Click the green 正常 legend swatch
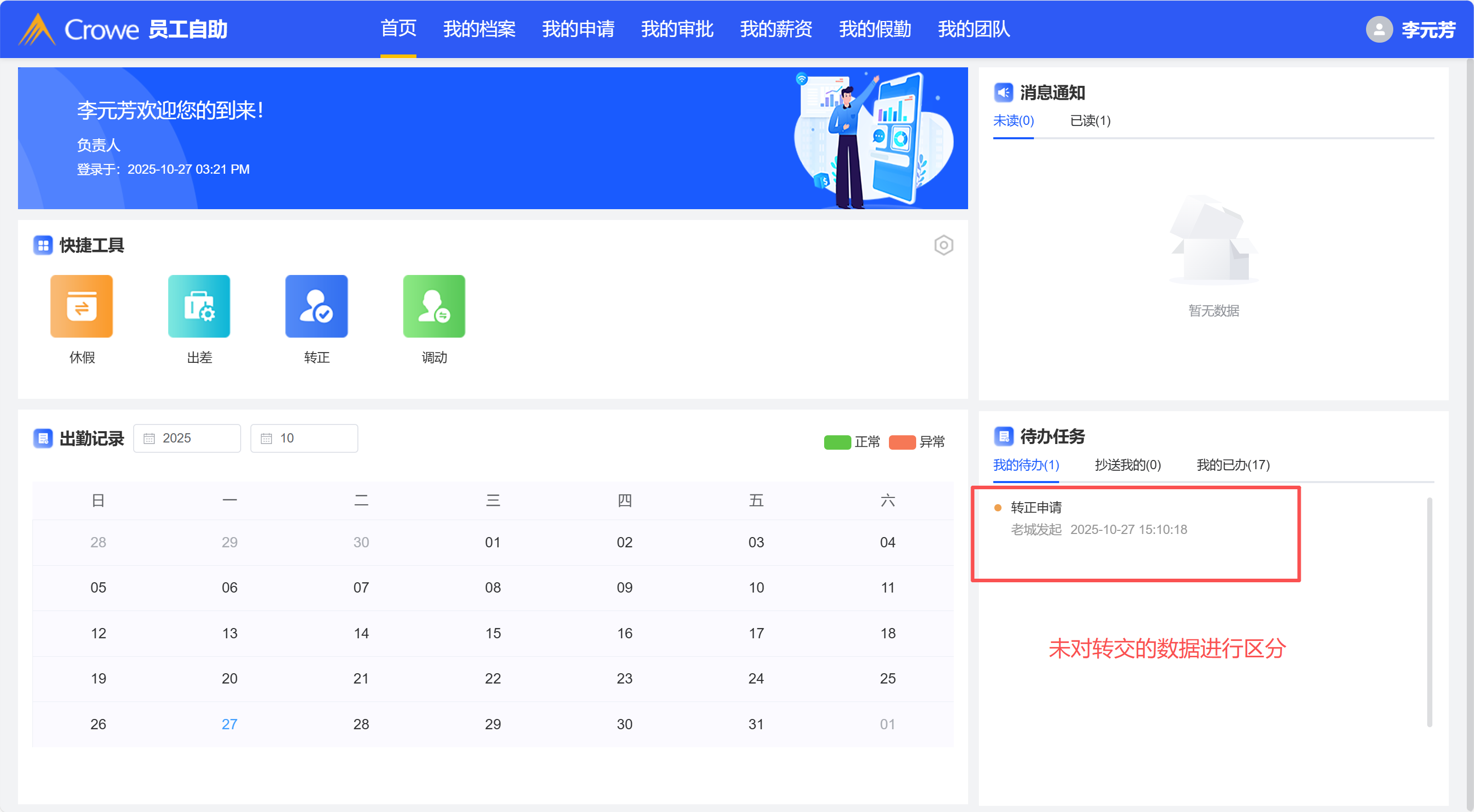The height and width of the screenshot is (812, 1474). tap(837, 442)
